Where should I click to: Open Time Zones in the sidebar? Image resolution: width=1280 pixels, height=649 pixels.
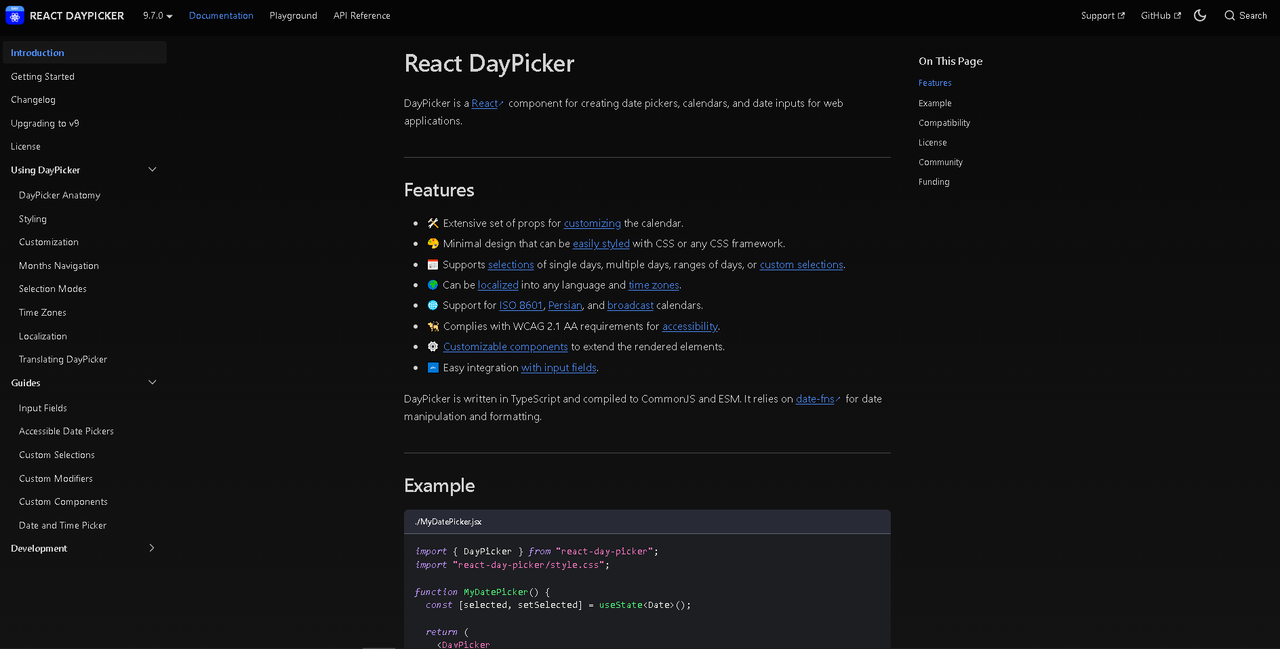tap(43, 313)
